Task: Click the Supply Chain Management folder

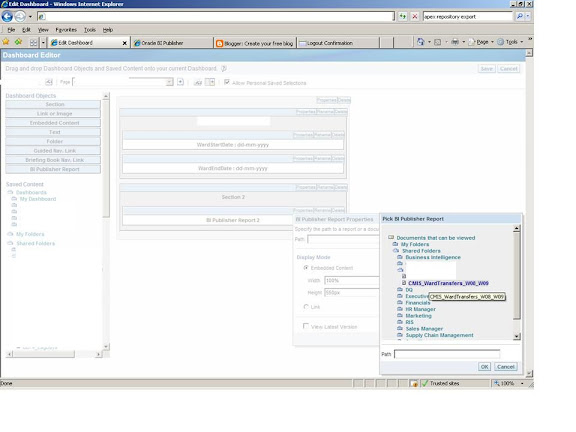Action: (439, 335)
